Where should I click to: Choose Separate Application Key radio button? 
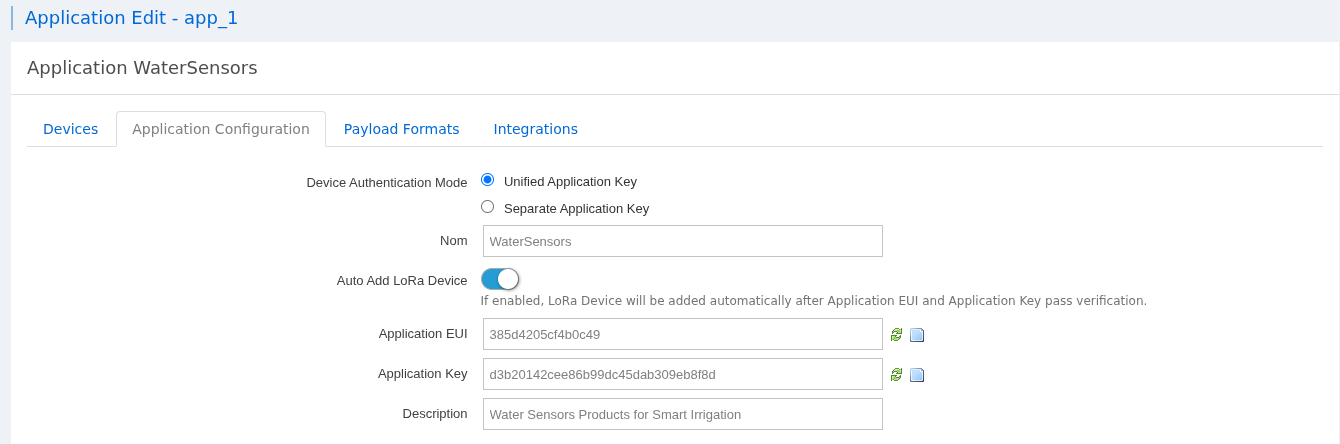coord(488,207)
